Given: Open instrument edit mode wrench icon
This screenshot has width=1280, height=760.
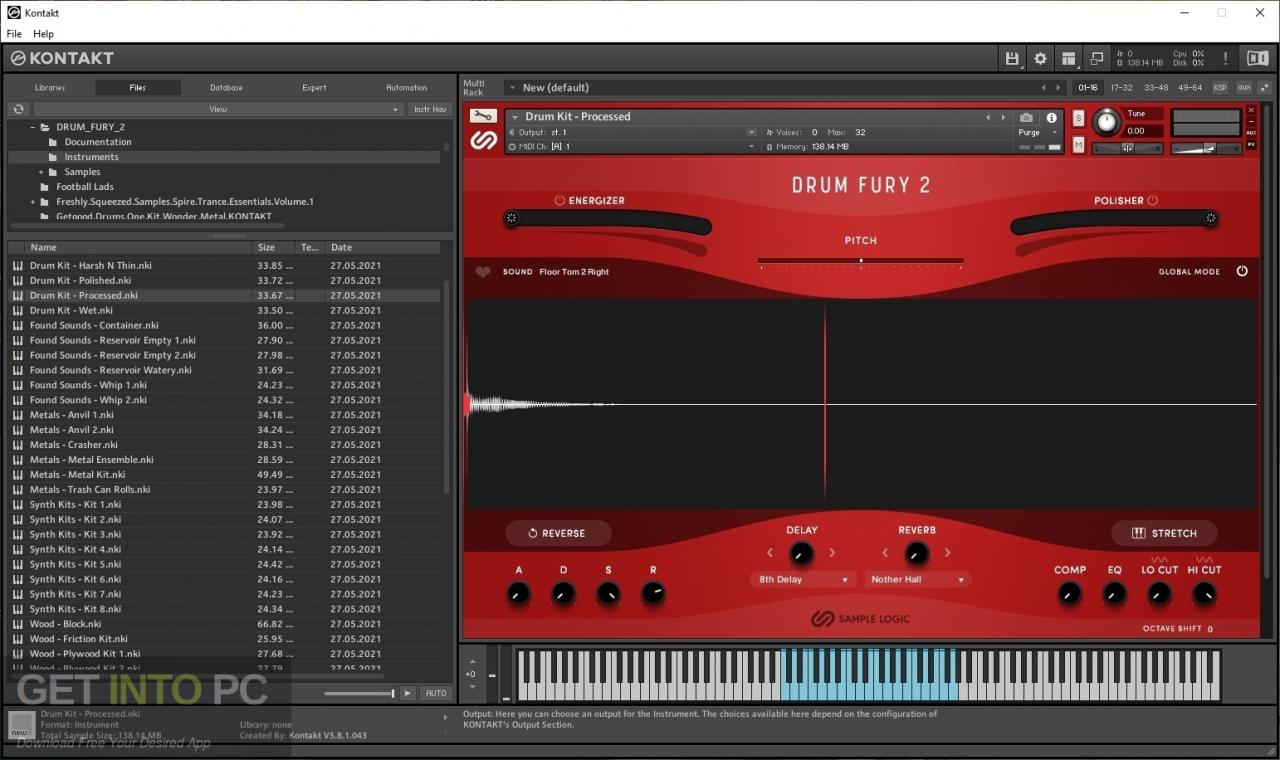Looking at the screenshot, I should 483,116.
